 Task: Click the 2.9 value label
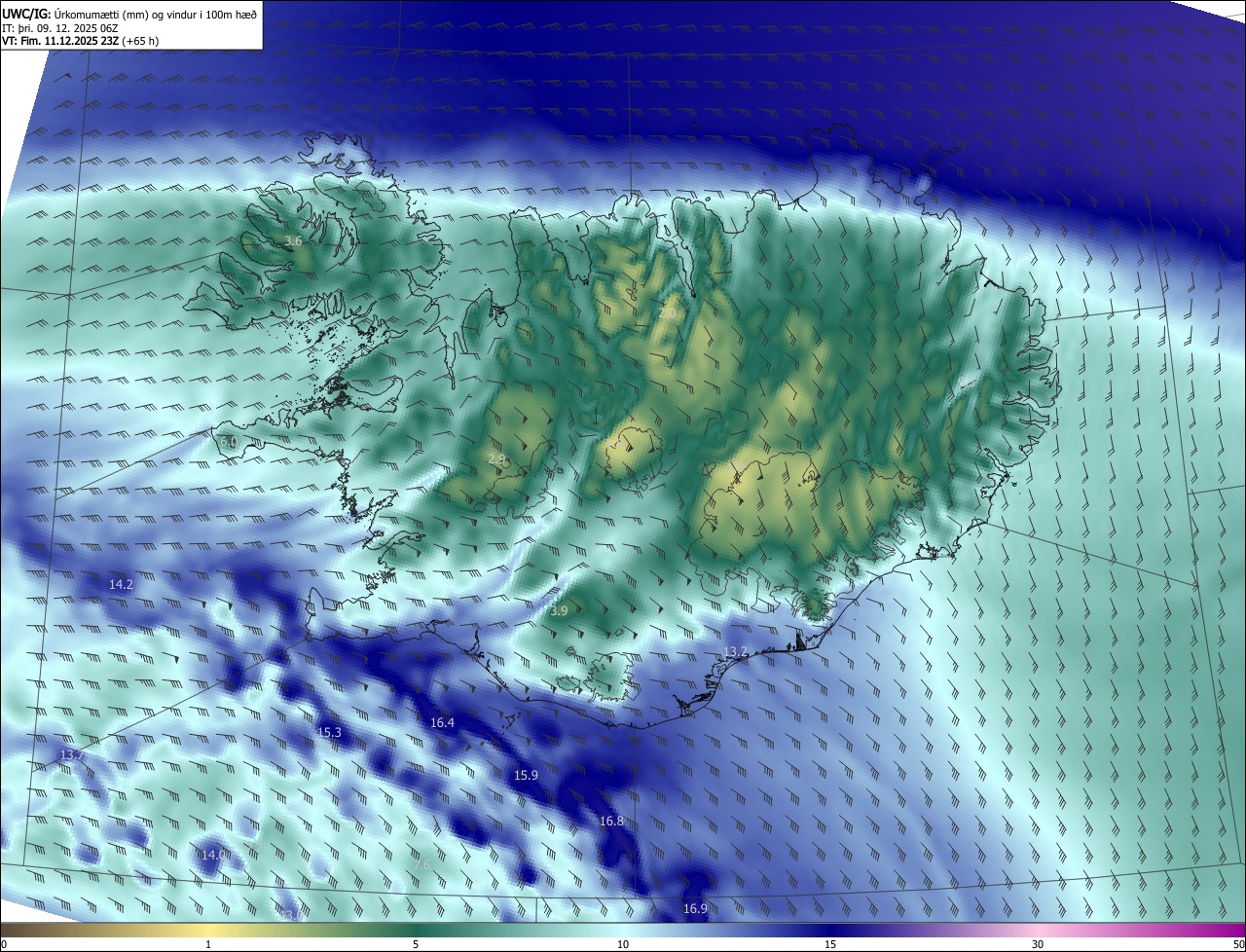[x=497, y=458]
